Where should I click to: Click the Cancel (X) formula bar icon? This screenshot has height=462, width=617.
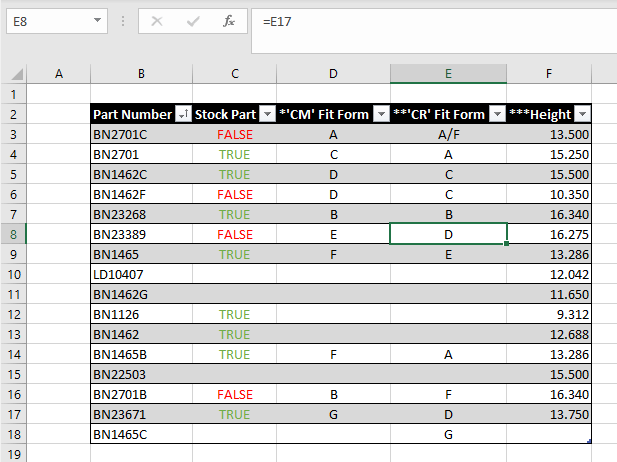(x=157, y=21)
